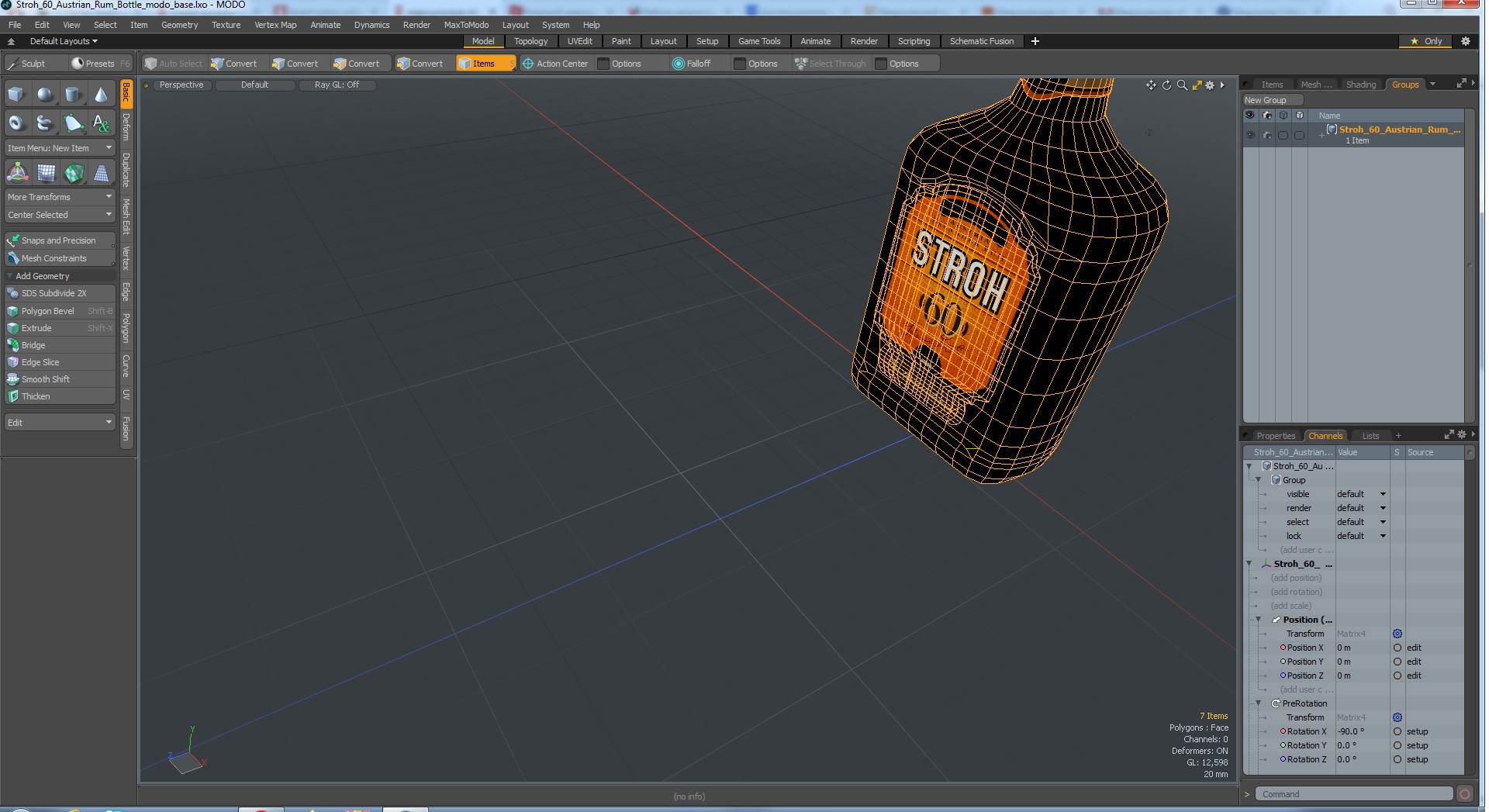Click the Presets button
The height and width of the screenshot is (812, 1489).
tap(100, 64)
